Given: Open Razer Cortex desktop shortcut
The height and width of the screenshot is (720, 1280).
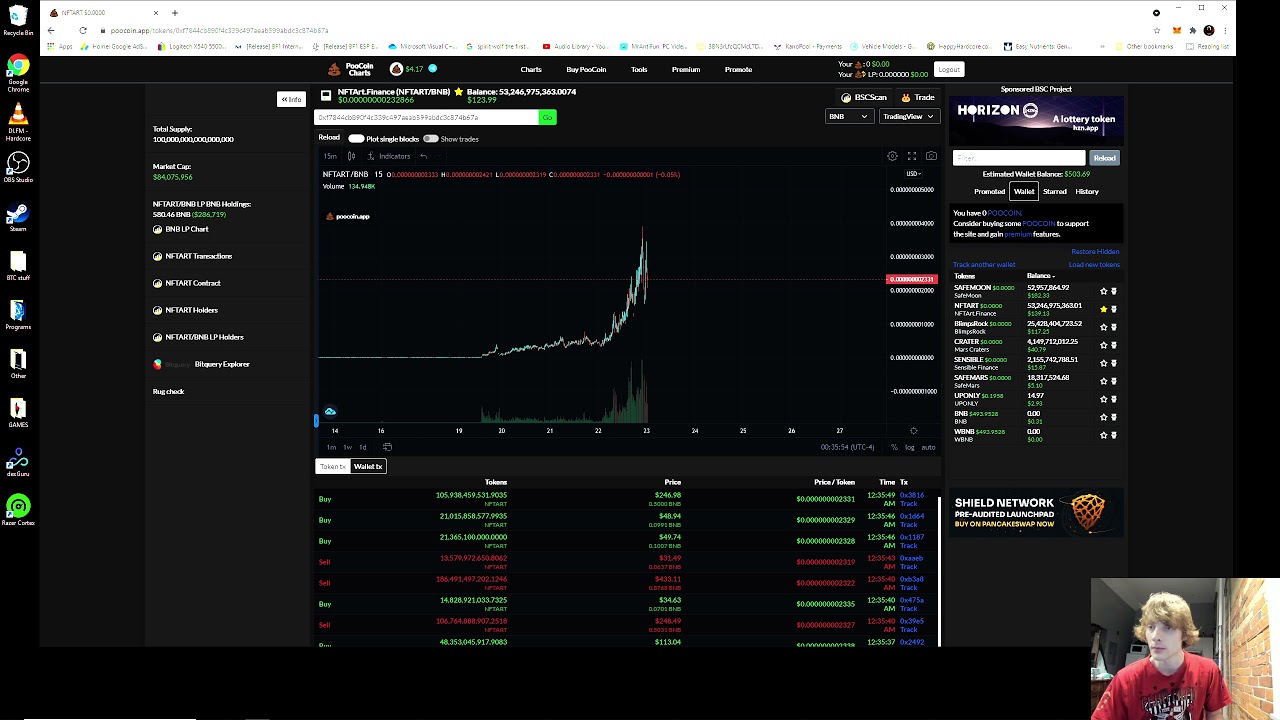Looking at the screenshot, I should click(x=18, y=510).
